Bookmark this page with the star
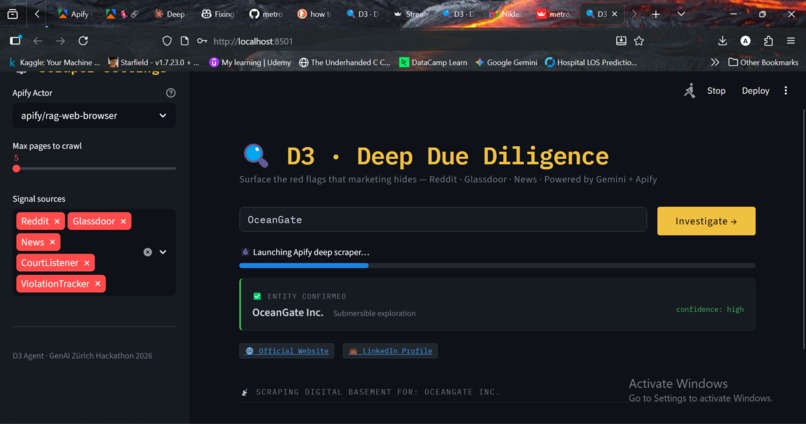Image resolution: width=806 pixels, height=424 pixels. click(x=639, y=41)
